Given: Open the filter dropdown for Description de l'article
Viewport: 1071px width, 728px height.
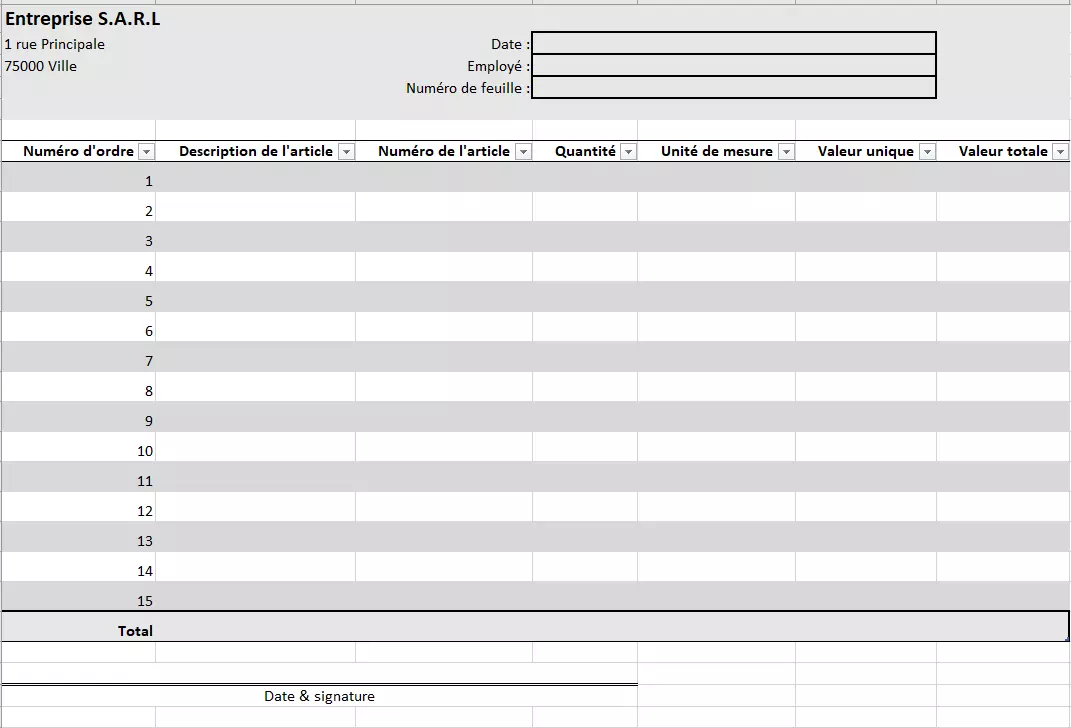Looking at the screenshot, I should 346,151.
